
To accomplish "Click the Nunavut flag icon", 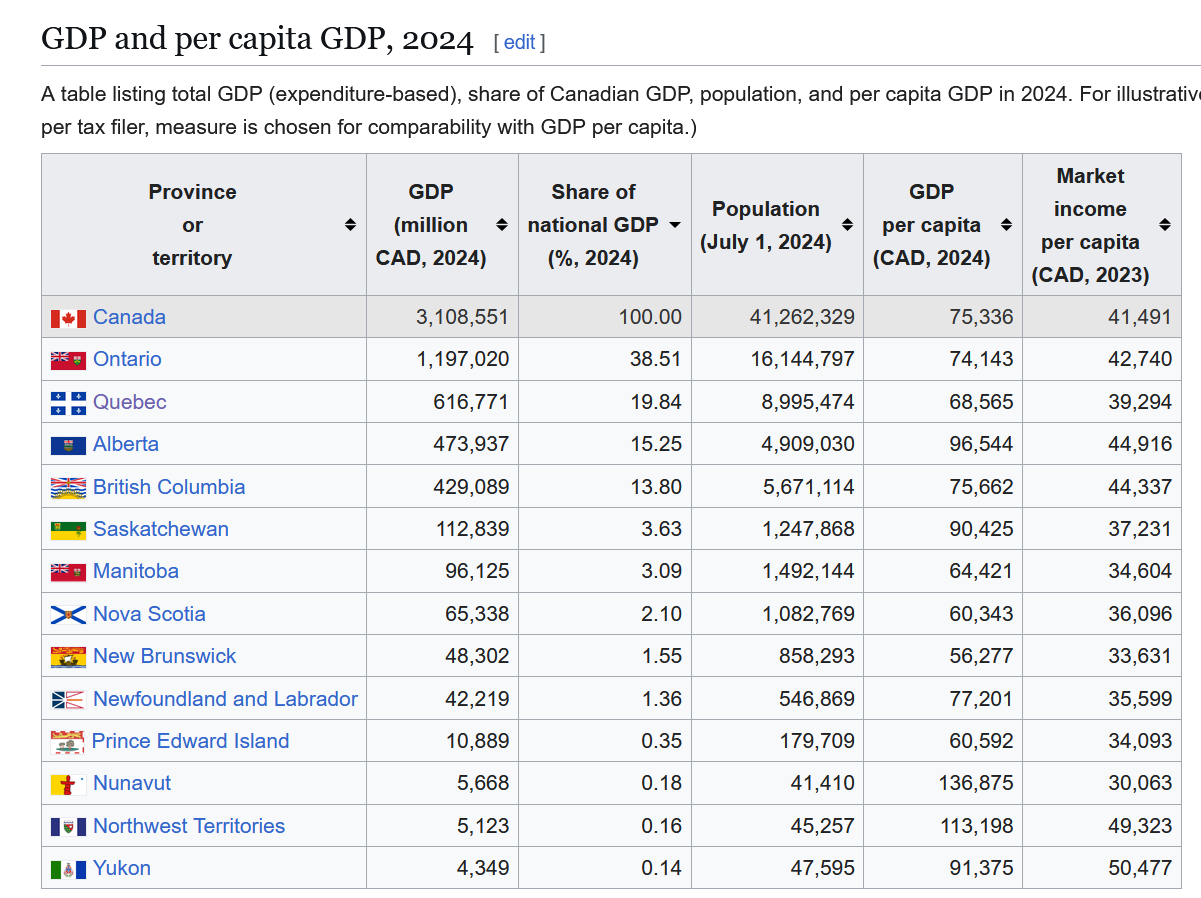I will click(68, 784).
